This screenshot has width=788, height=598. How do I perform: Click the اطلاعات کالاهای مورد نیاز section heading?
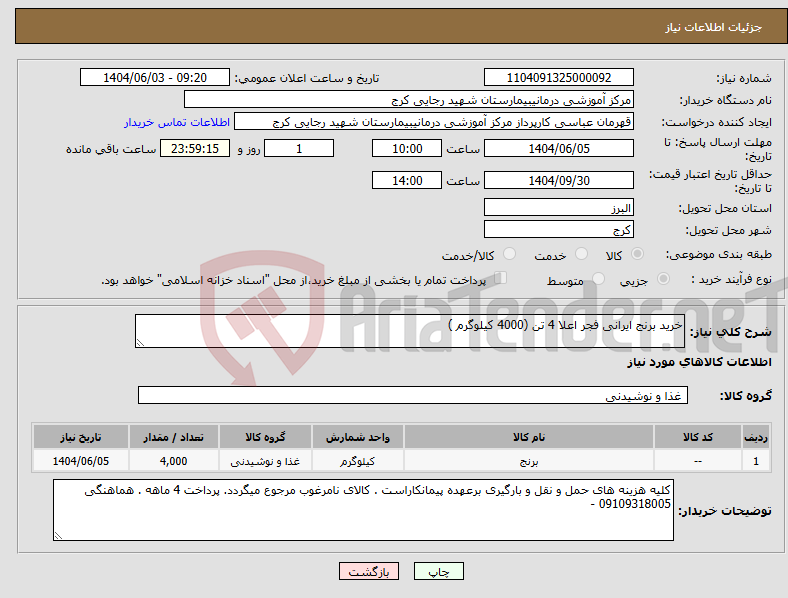point(699,362)
